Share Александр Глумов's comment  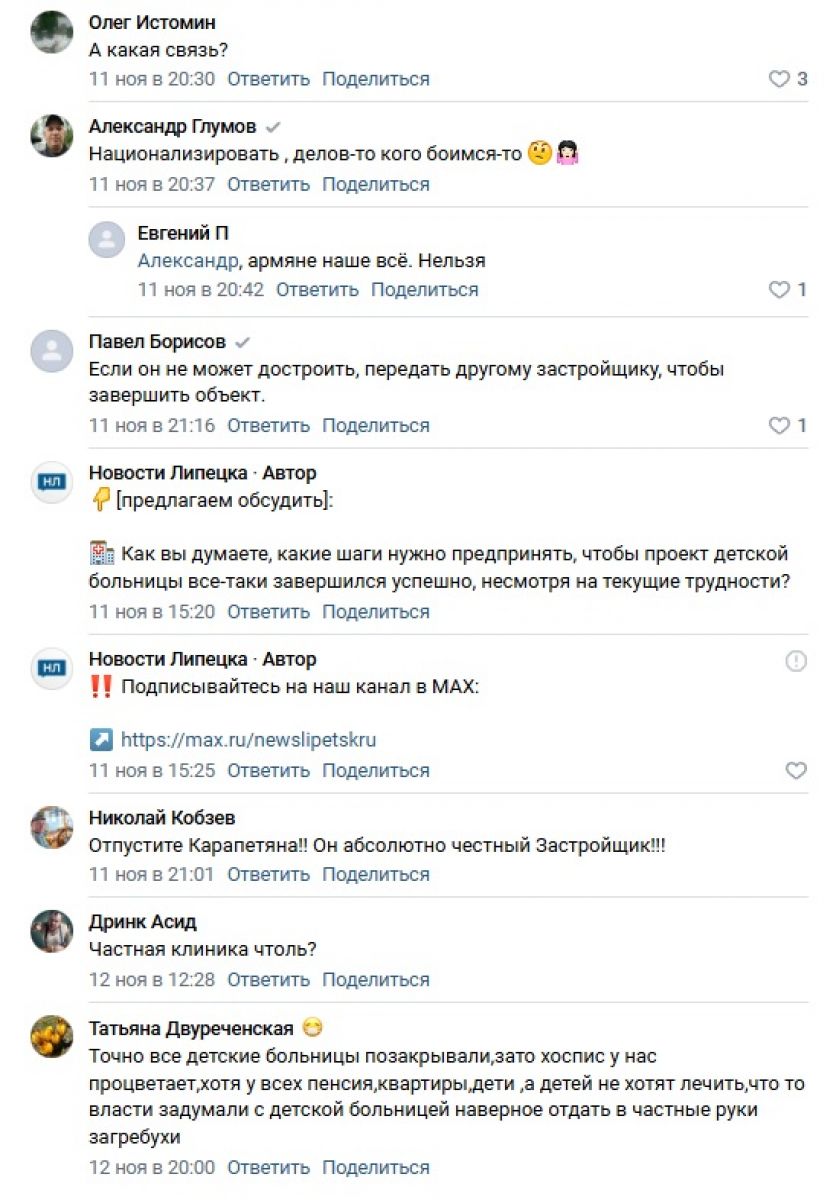coord(376,184)
